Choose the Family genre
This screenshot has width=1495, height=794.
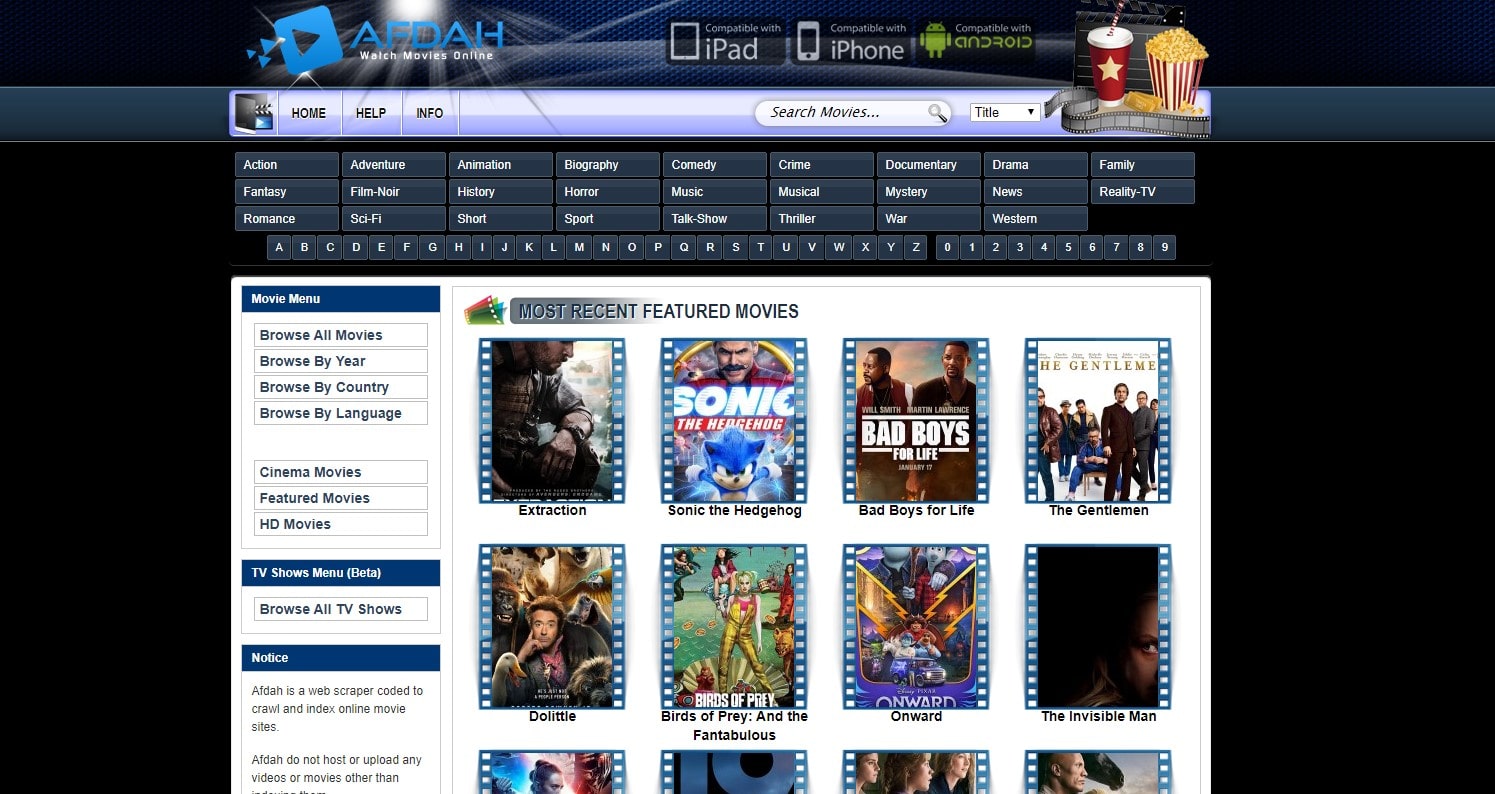coord(1143,165)
